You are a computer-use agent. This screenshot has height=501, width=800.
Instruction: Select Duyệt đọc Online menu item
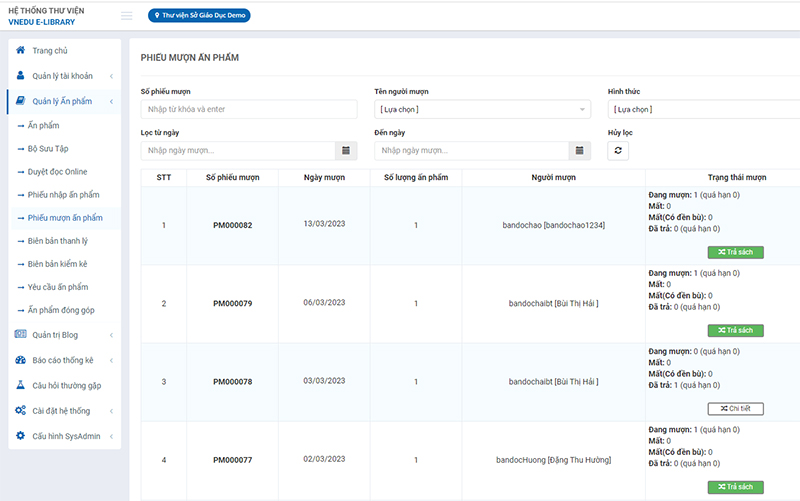(58, 171)
